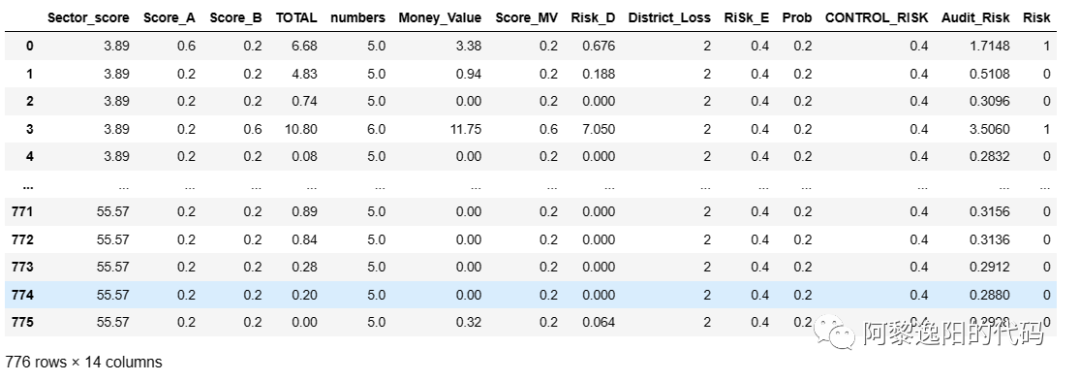The height and width of the screenshot is (381, 1080).
Task: Click the 776 rows × 14 columns summary
Action: pyautogui.click(x=83, y=362)
